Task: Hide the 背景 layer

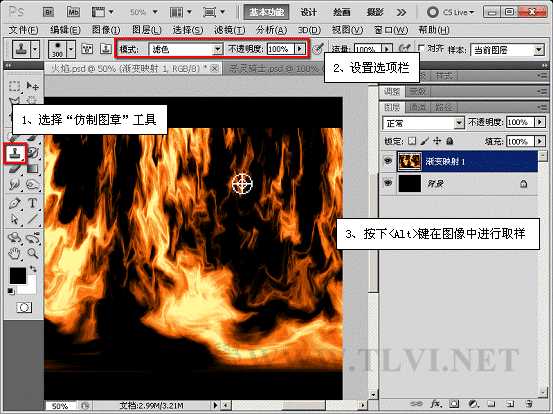Action: 388,183
